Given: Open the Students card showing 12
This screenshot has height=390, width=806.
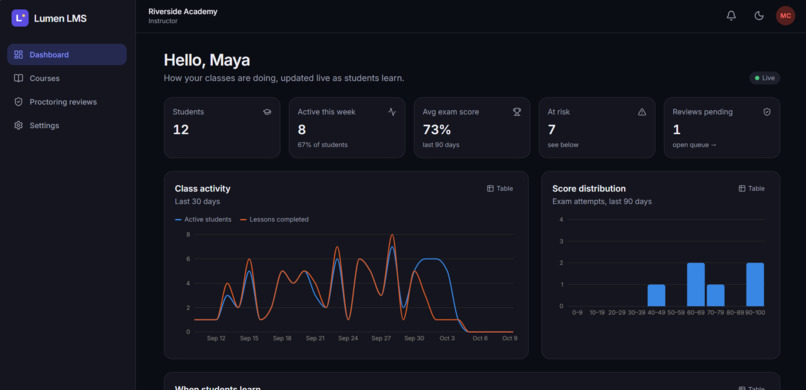Looking at the screenshot, I should 222,127.
